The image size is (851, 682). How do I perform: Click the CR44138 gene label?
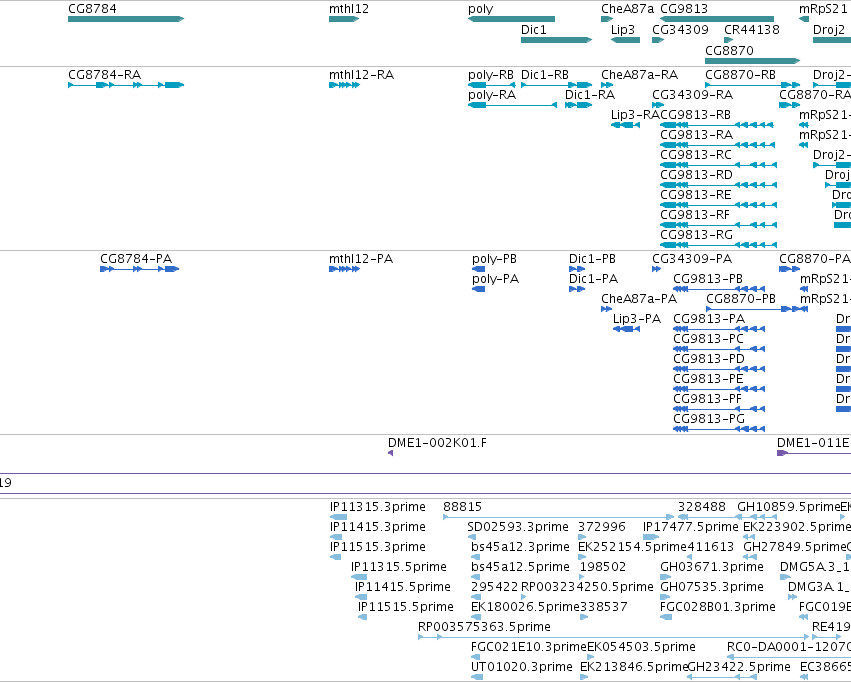point(752,29)
